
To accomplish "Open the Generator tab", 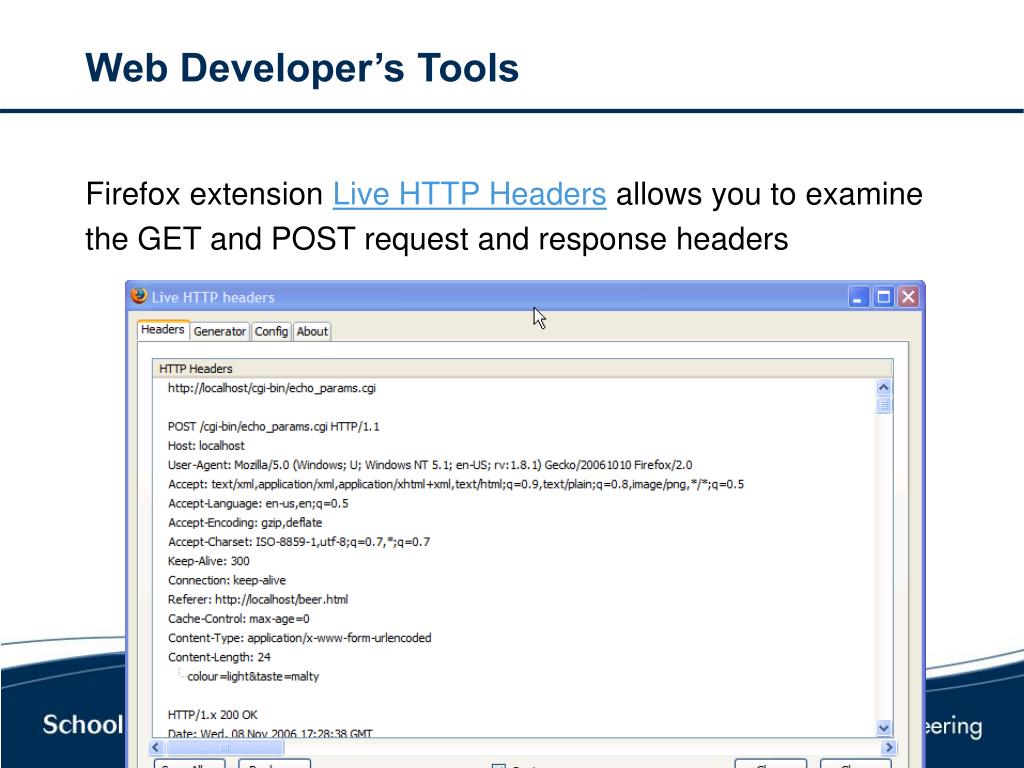I will coord(219,331).
